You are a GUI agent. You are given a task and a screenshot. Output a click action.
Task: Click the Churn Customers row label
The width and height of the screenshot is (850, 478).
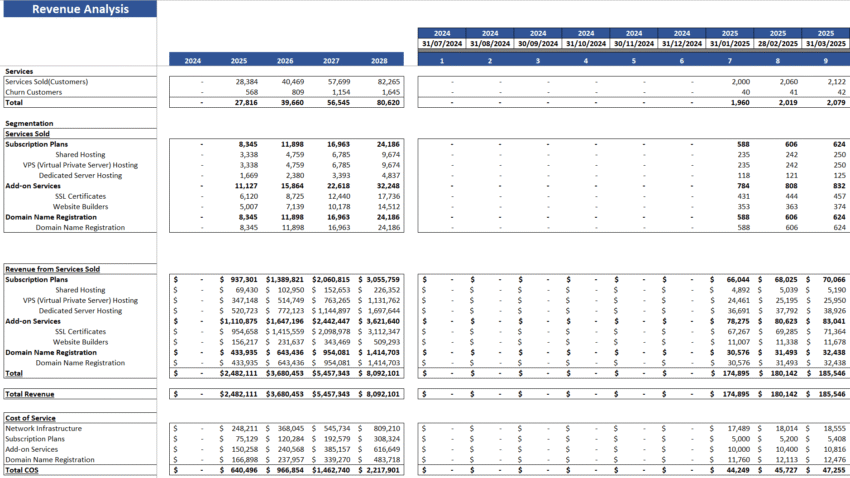coord(34,92)
